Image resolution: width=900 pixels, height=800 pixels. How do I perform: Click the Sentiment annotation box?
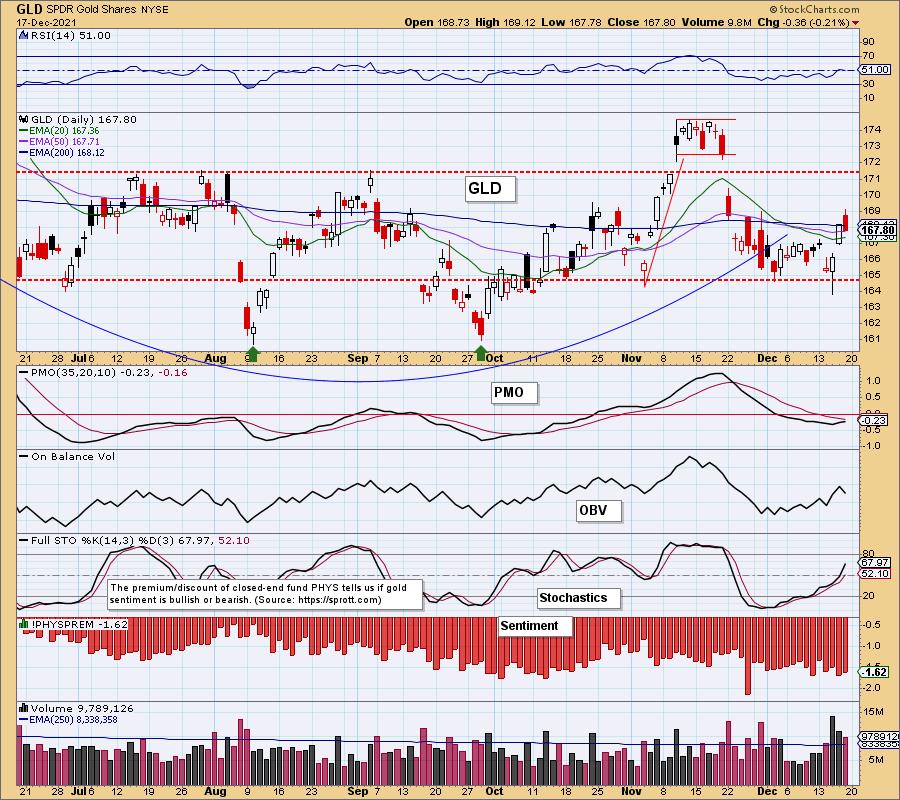click(535, 626)
